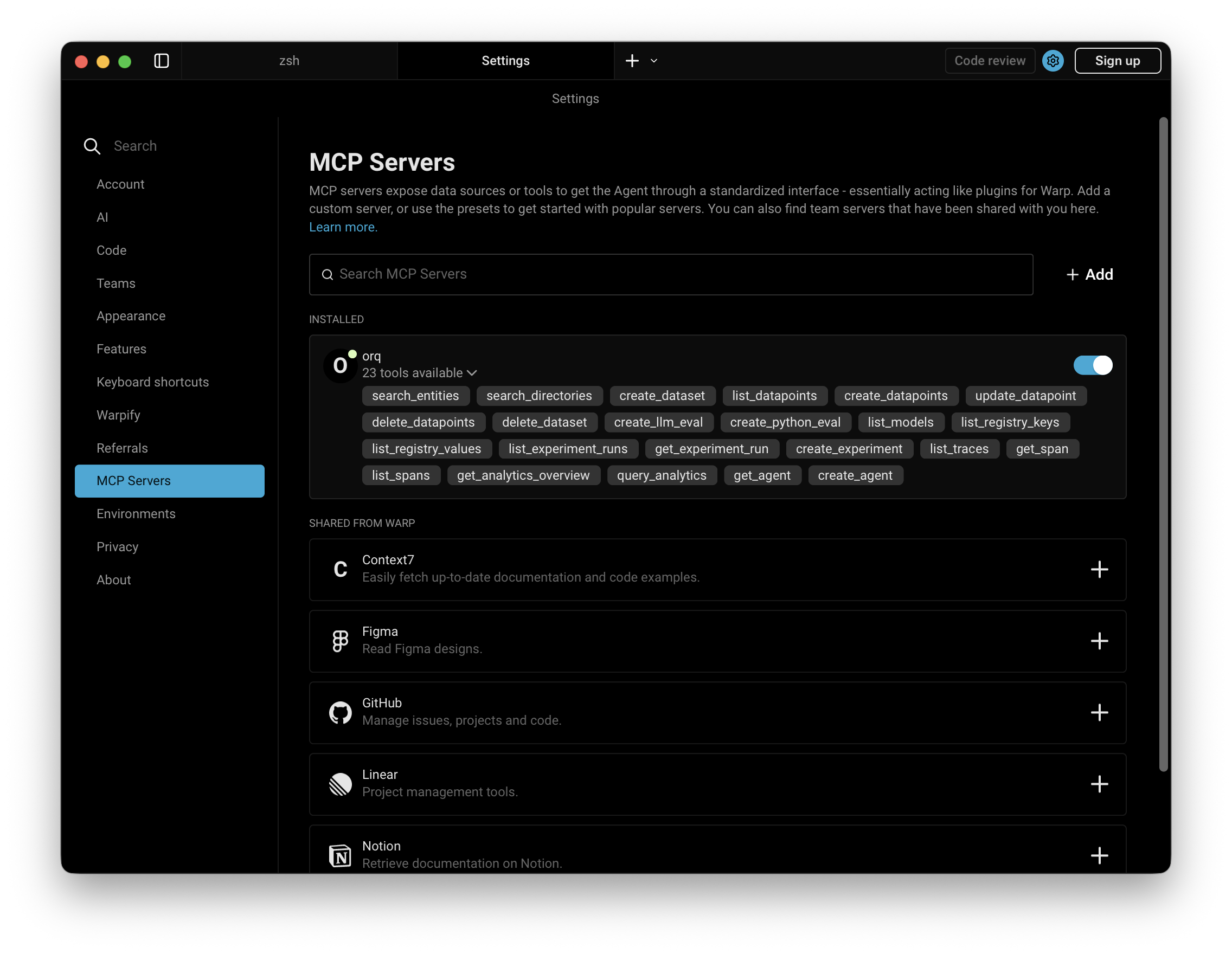Click the Add button for MCP servers
Viewport: 1232px width, 954px height.
[x=1089, y=275]
